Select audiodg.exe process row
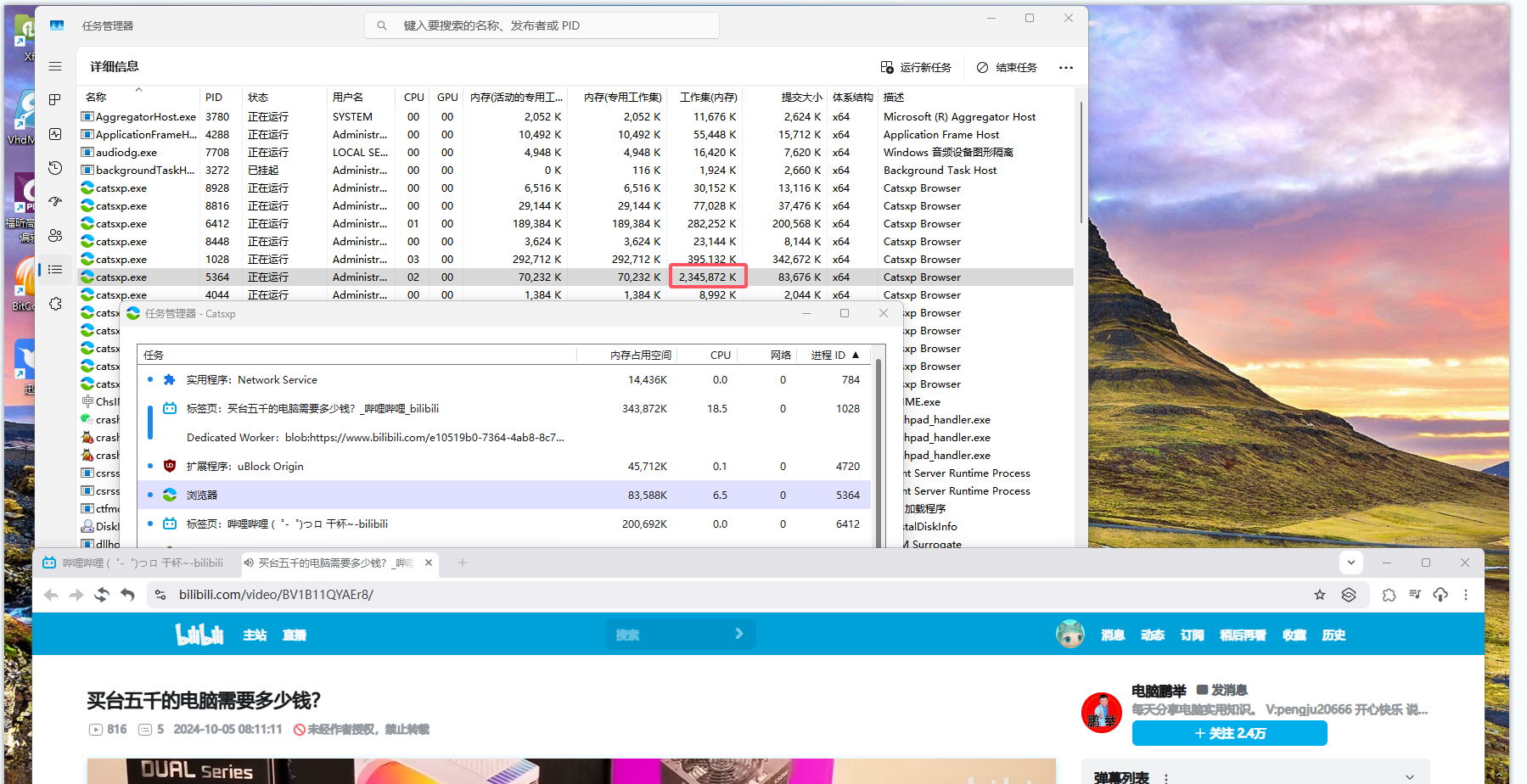Image resolution: width=1527 pixels, height=784 pixels. [x=577, y=152]
